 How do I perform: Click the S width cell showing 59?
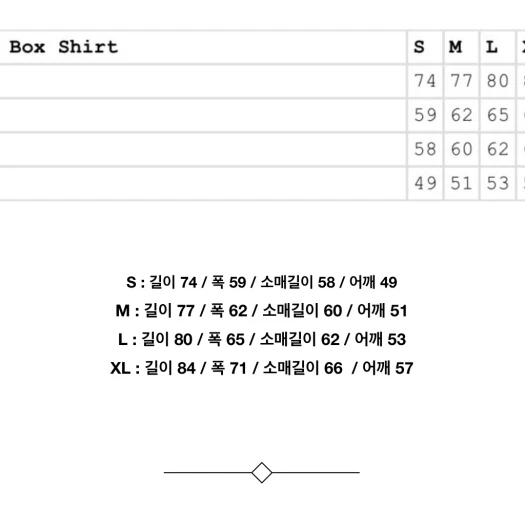point(425,116)
